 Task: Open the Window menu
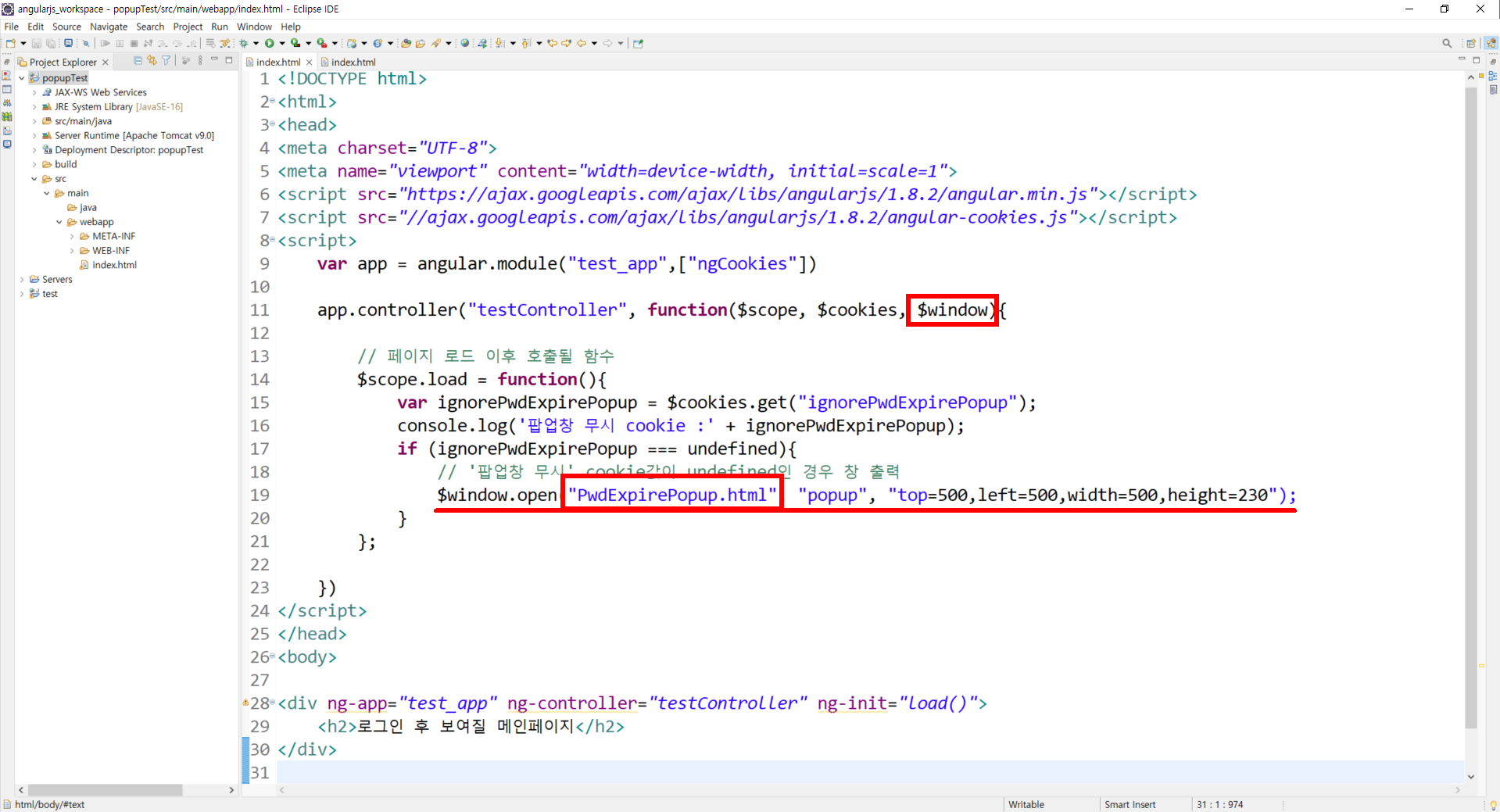click(x=255, y=27)
